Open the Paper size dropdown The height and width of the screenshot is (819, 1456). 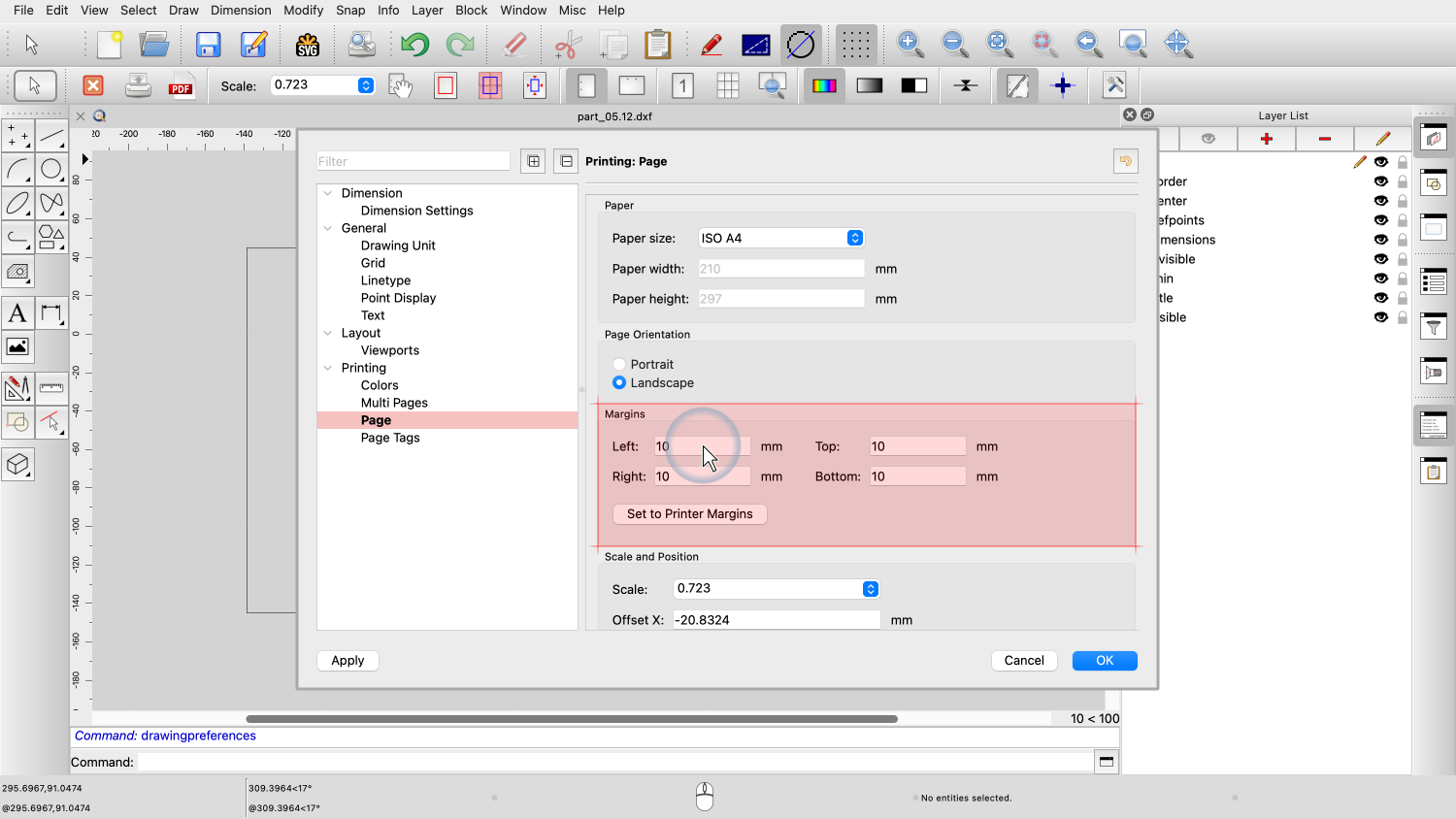tap(780, 238)
